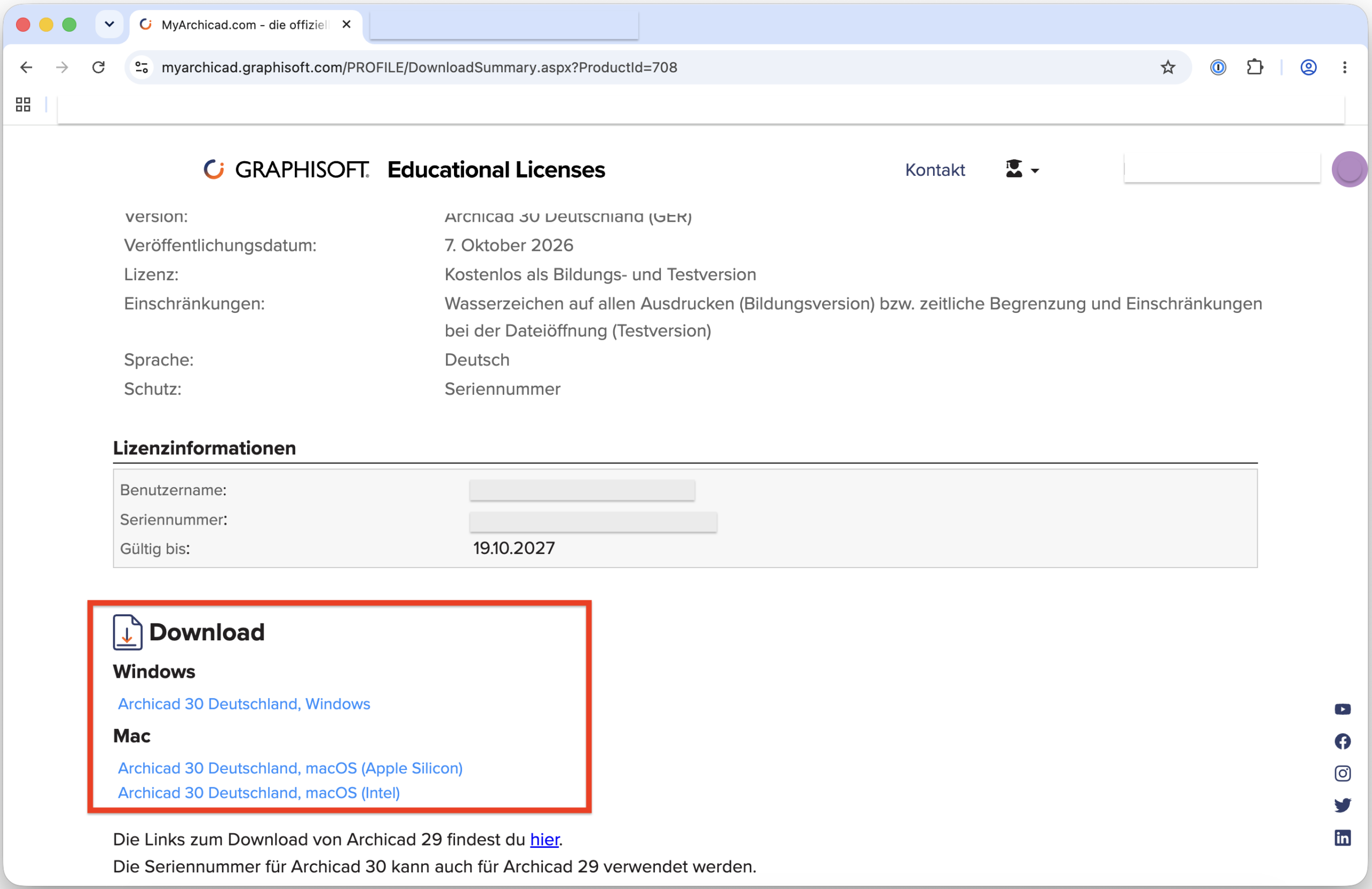Viewport: 1372px width, 889px height.
Task: Click the 'Lizenzinformationen' heading
Action: click(x=204, y=448)
